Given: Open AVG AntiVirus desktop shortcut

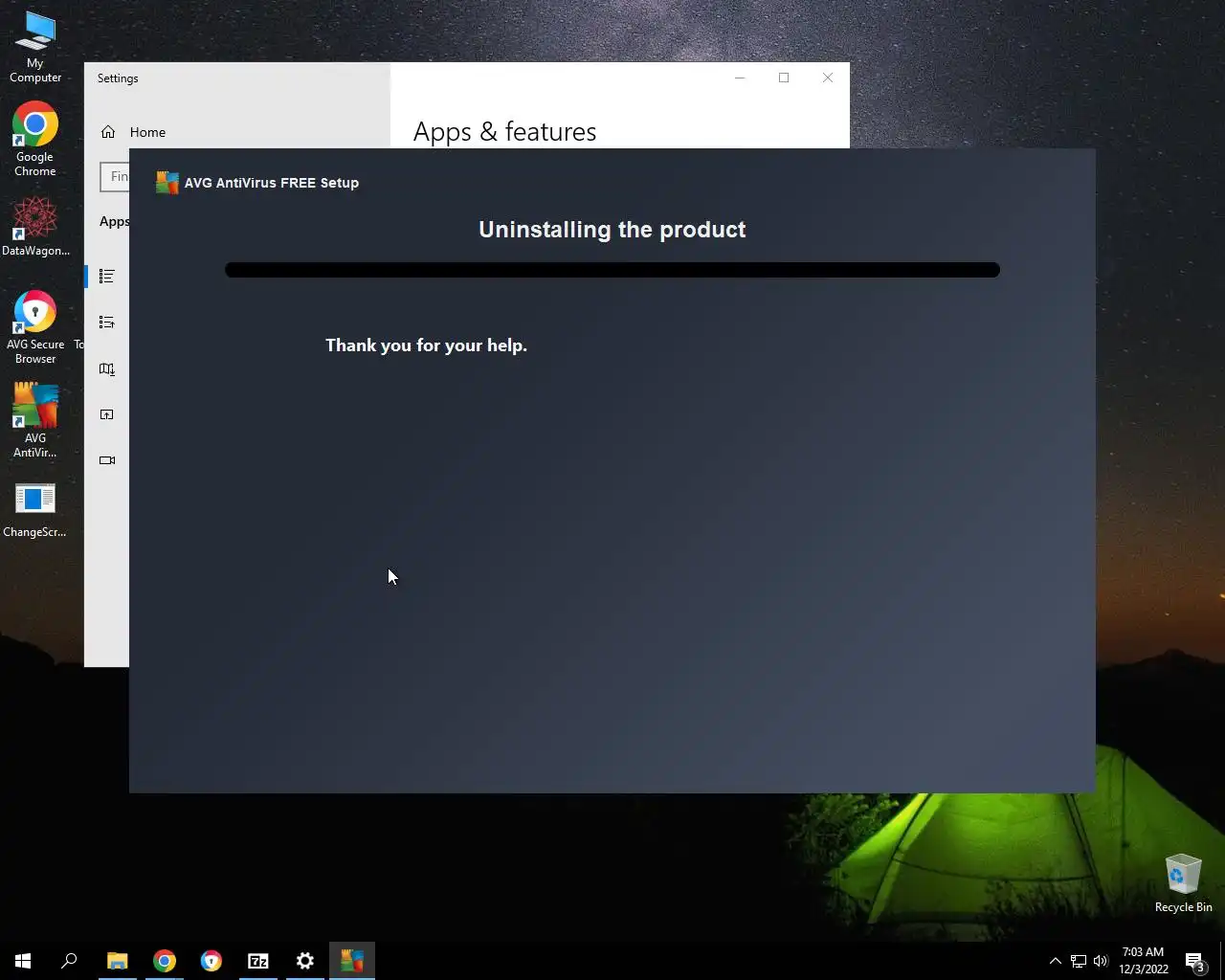Looking at the screenshot, I should pyautogui.click(x=35, y=420).
